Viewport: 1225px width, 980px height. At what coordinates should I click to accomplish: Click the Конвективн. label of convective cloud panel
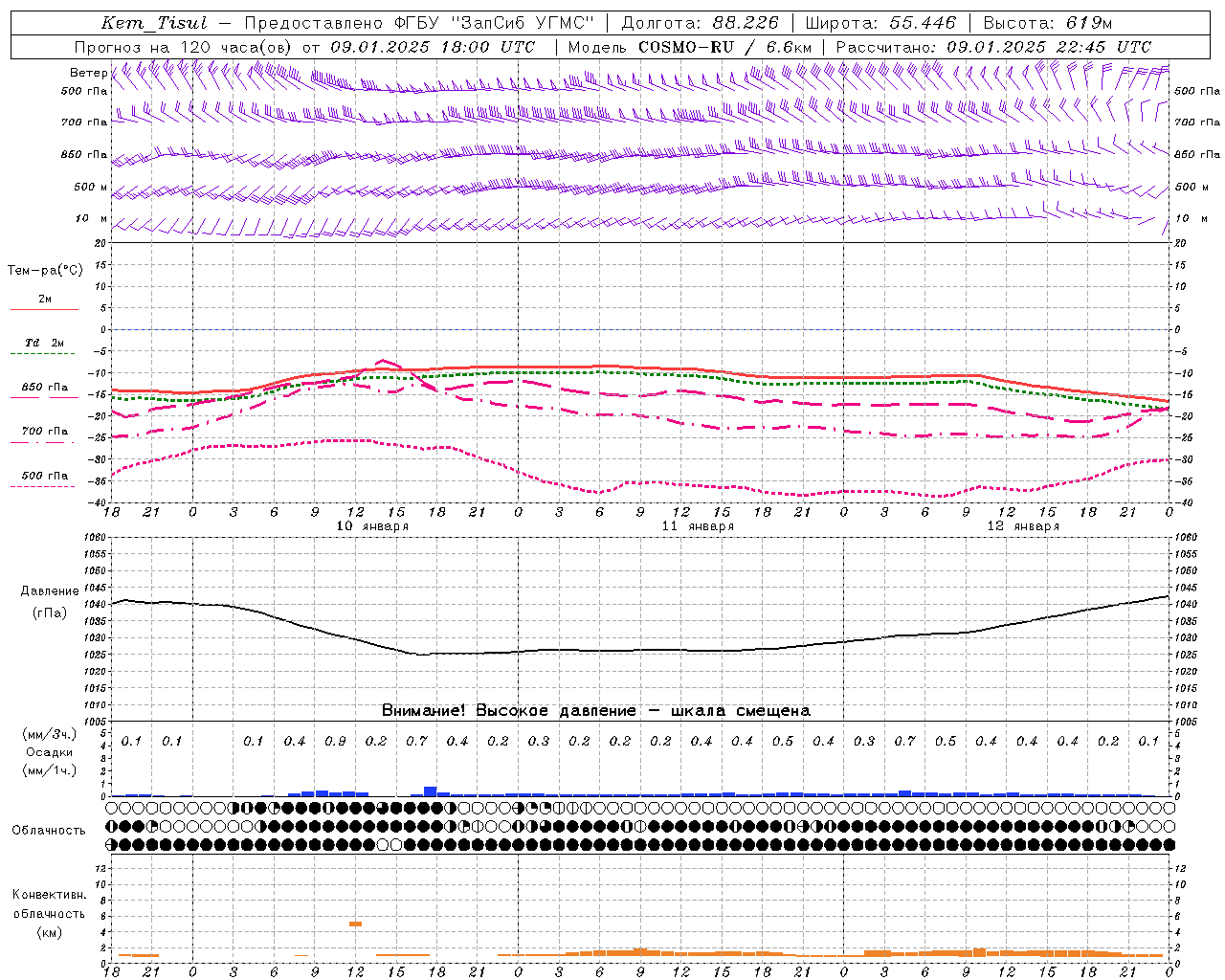(49, 895)
